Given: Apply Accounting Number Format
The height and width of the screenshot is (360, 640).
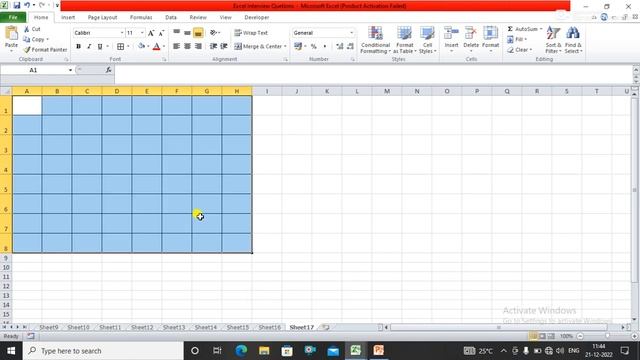Looking at the screenshot, I should pos(298,47).
